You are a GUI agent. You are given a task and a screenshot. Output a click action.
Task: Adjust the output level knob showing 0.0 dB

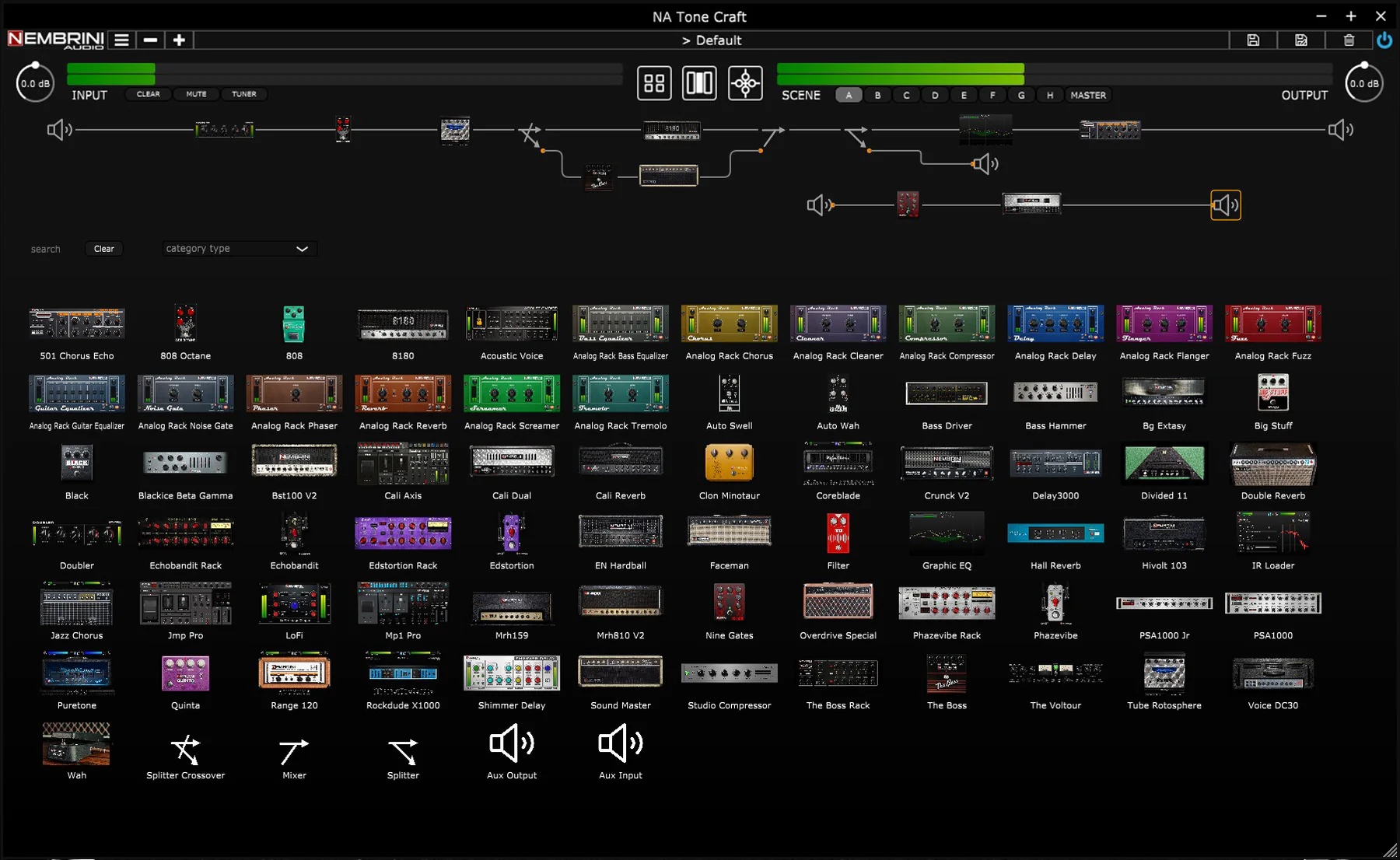click(x=1363, y=82)
